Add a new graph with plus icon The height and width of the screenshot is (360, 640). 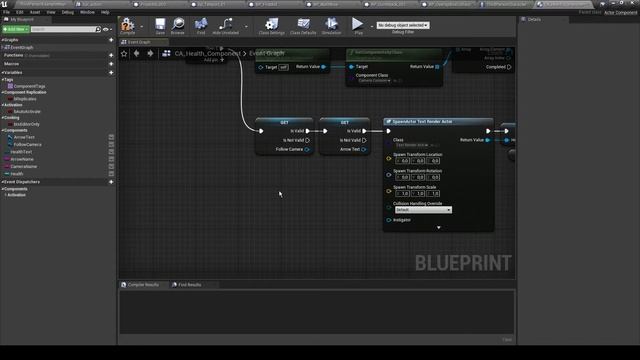(x=111, y=40)
